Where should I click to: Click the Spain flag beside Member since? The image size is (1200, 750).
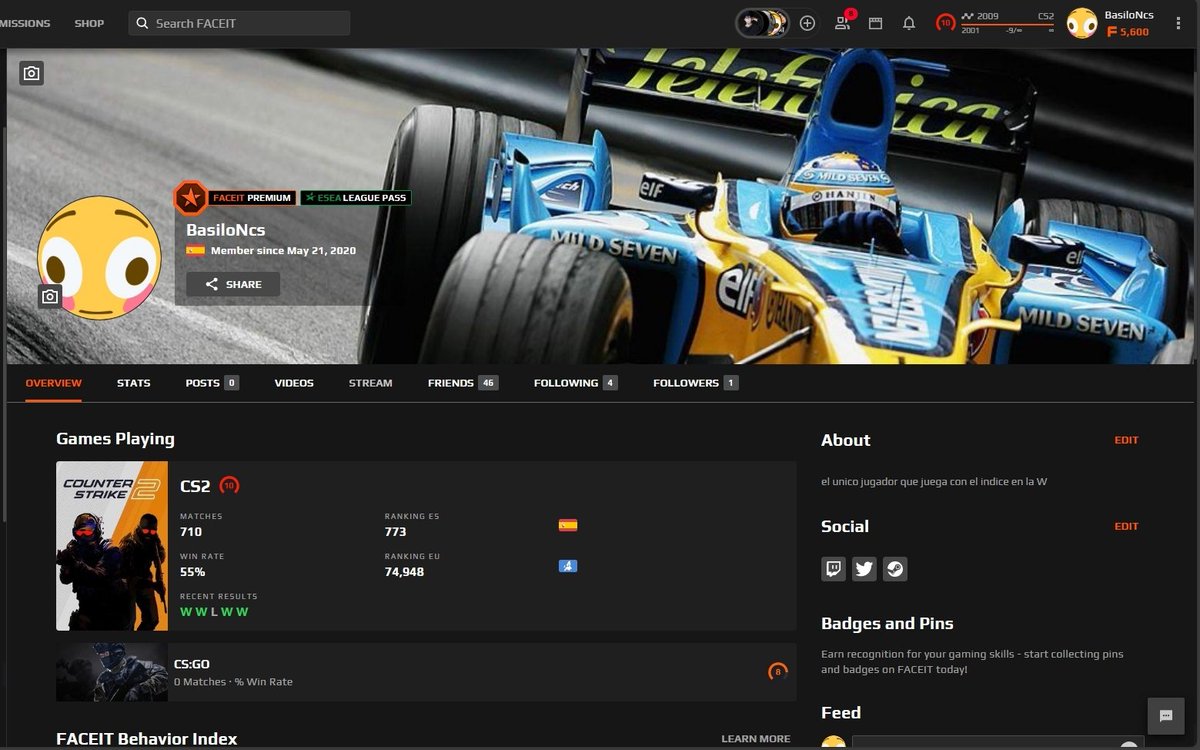195,251
